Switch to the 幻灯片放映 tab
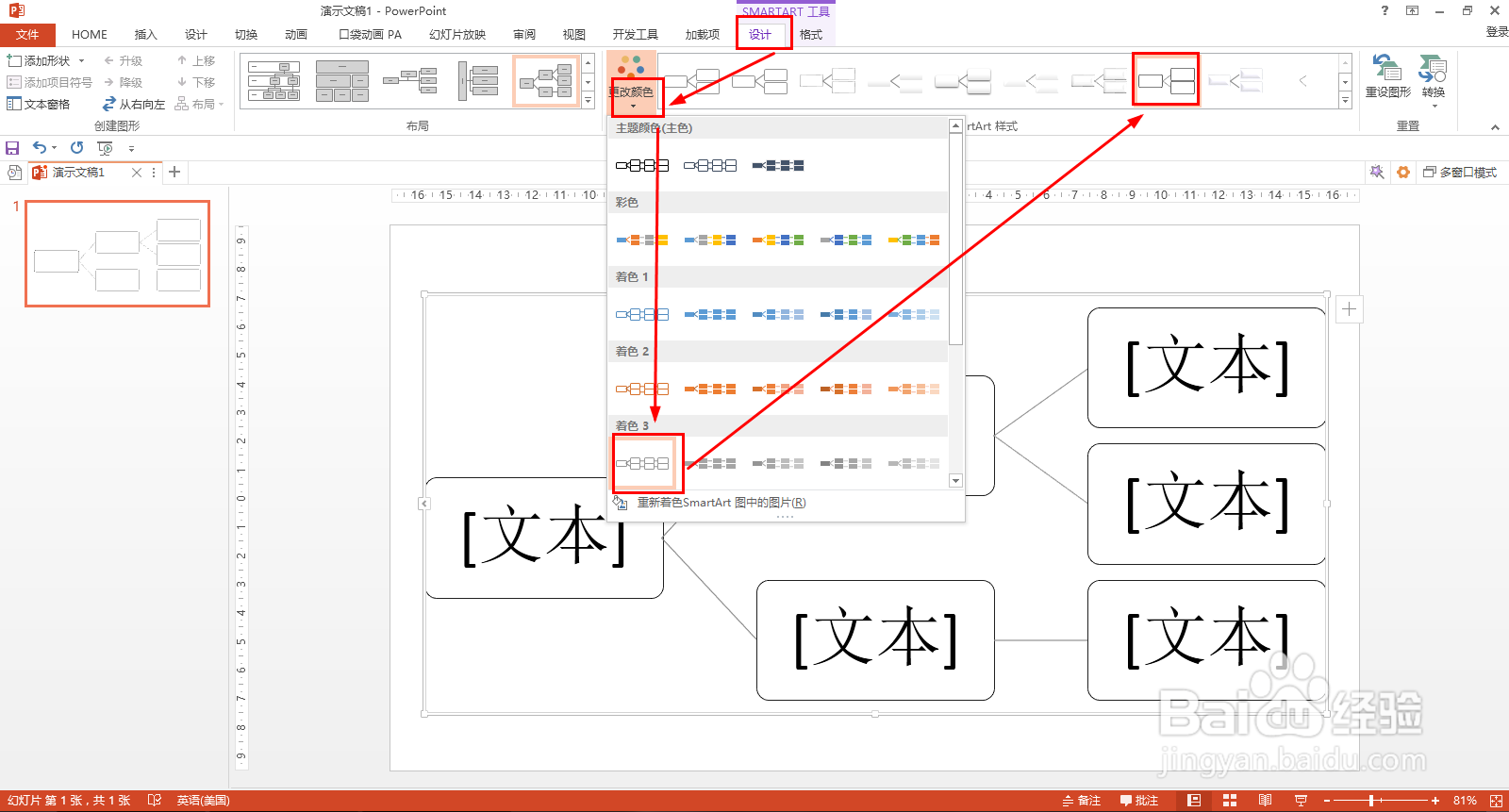1509x812 pixels. click(457, 35)
